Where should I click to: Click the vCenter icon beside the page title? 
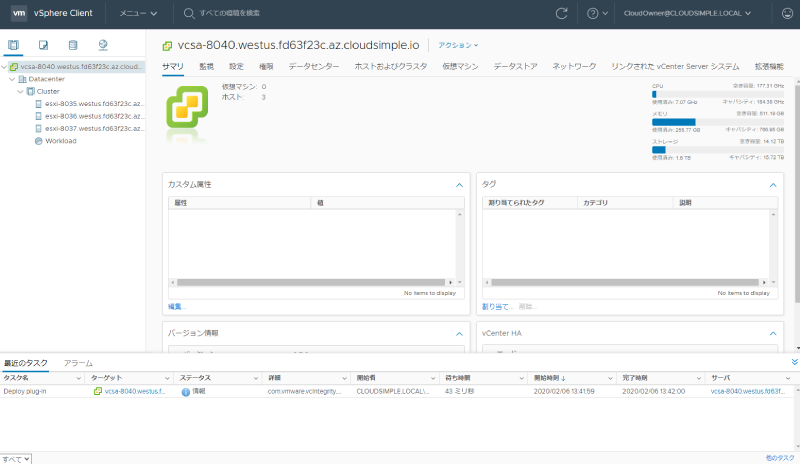[167, 46]
